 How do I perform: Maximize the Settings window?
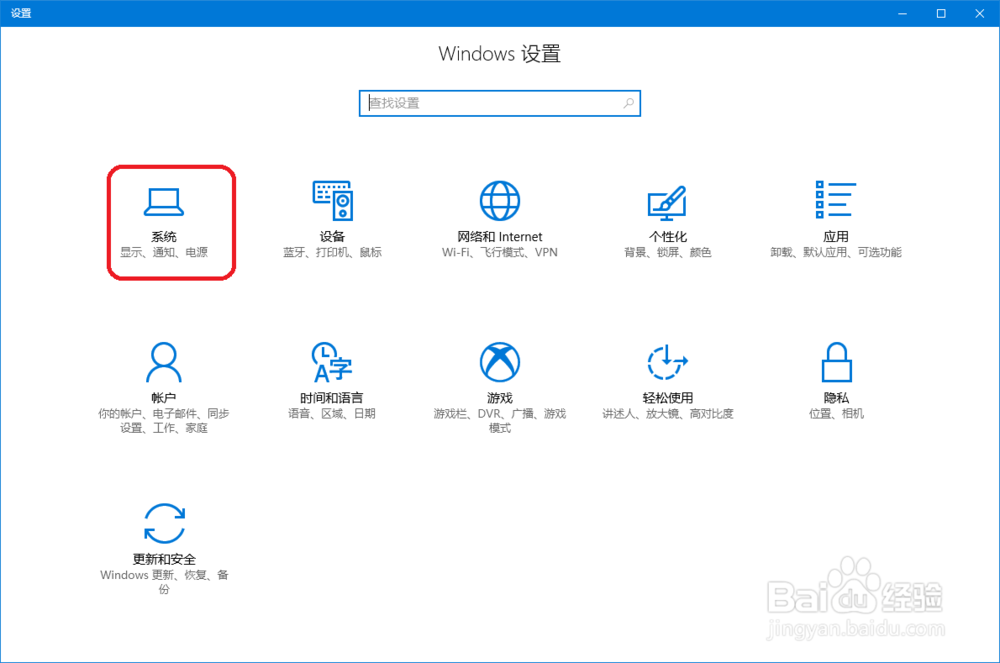click(940, 13)
